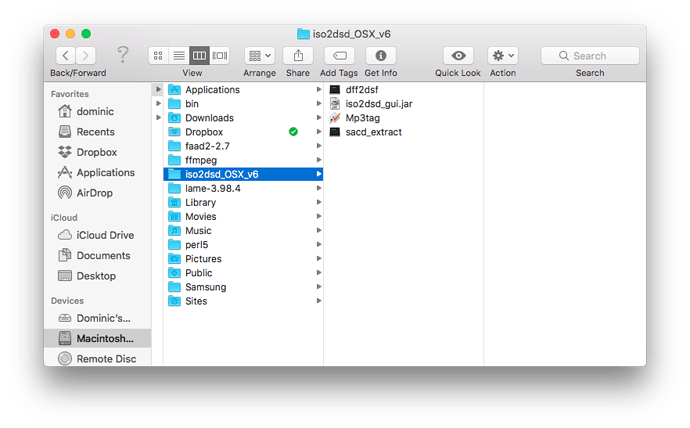Select the Mp3tag application
Image resolution: width=690 pixels, height=428 pixels.
404,118
